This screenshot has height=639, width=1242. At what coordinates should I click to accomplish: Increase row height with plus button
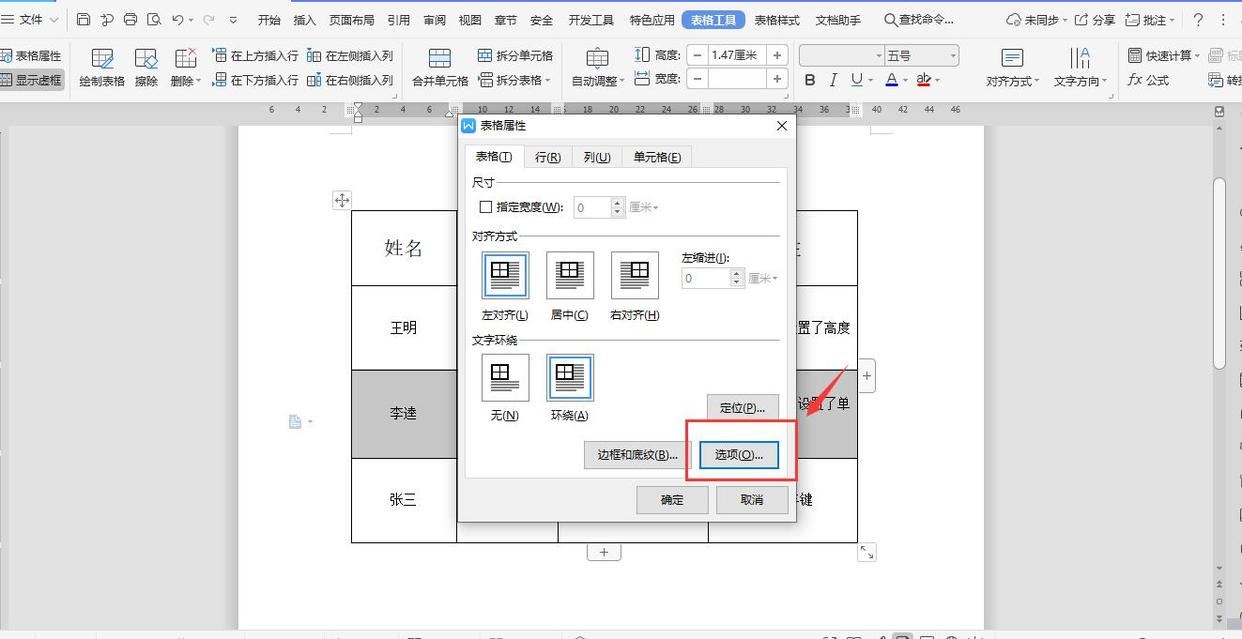pyautogui.click(x=777, y=56)
